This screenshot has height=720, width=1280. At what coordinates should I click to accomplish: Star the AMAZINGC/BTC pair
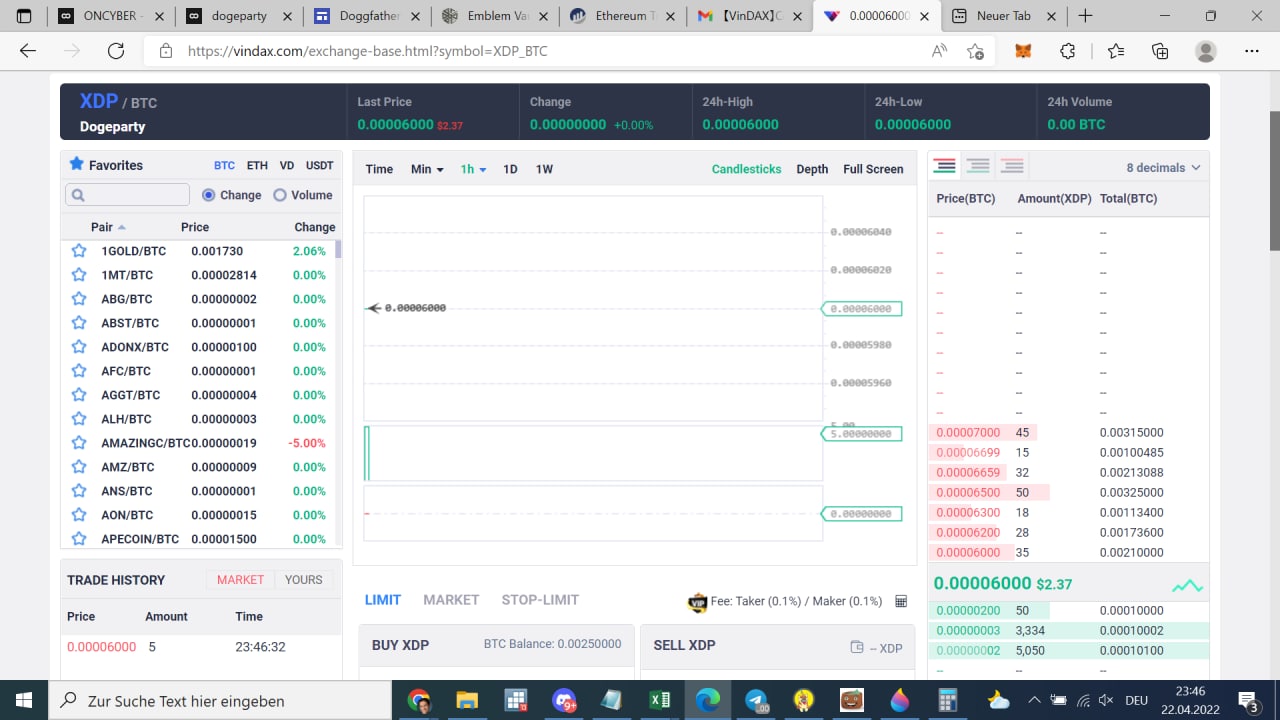click(x=78, y=443)
